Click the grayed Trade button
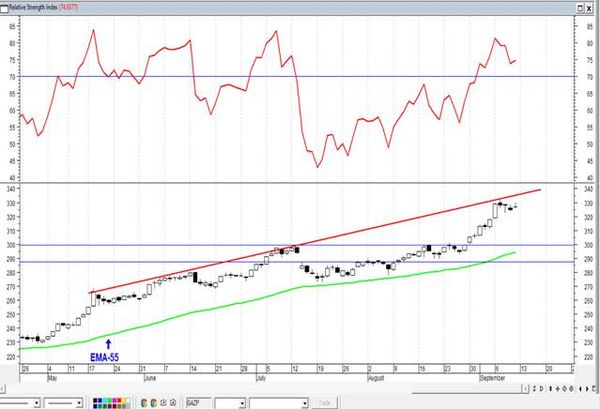 tap(325, 403)
